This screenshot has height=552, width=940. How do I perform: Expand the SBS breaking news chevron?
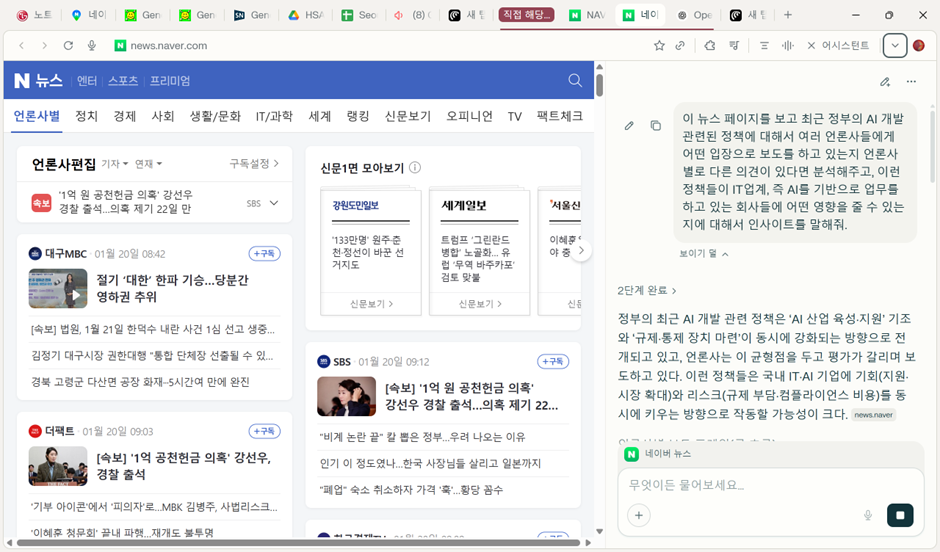274,203
